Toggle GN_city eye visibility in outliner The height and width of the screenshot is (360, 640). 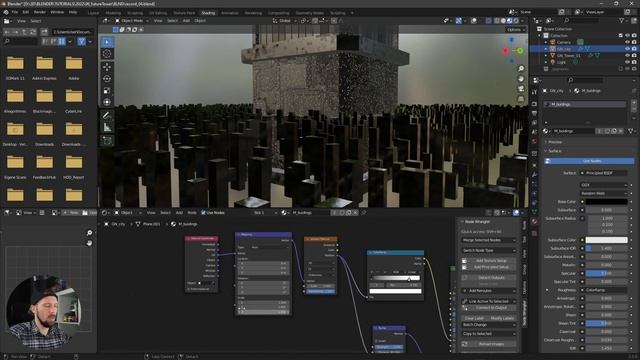tap(627, 49)
